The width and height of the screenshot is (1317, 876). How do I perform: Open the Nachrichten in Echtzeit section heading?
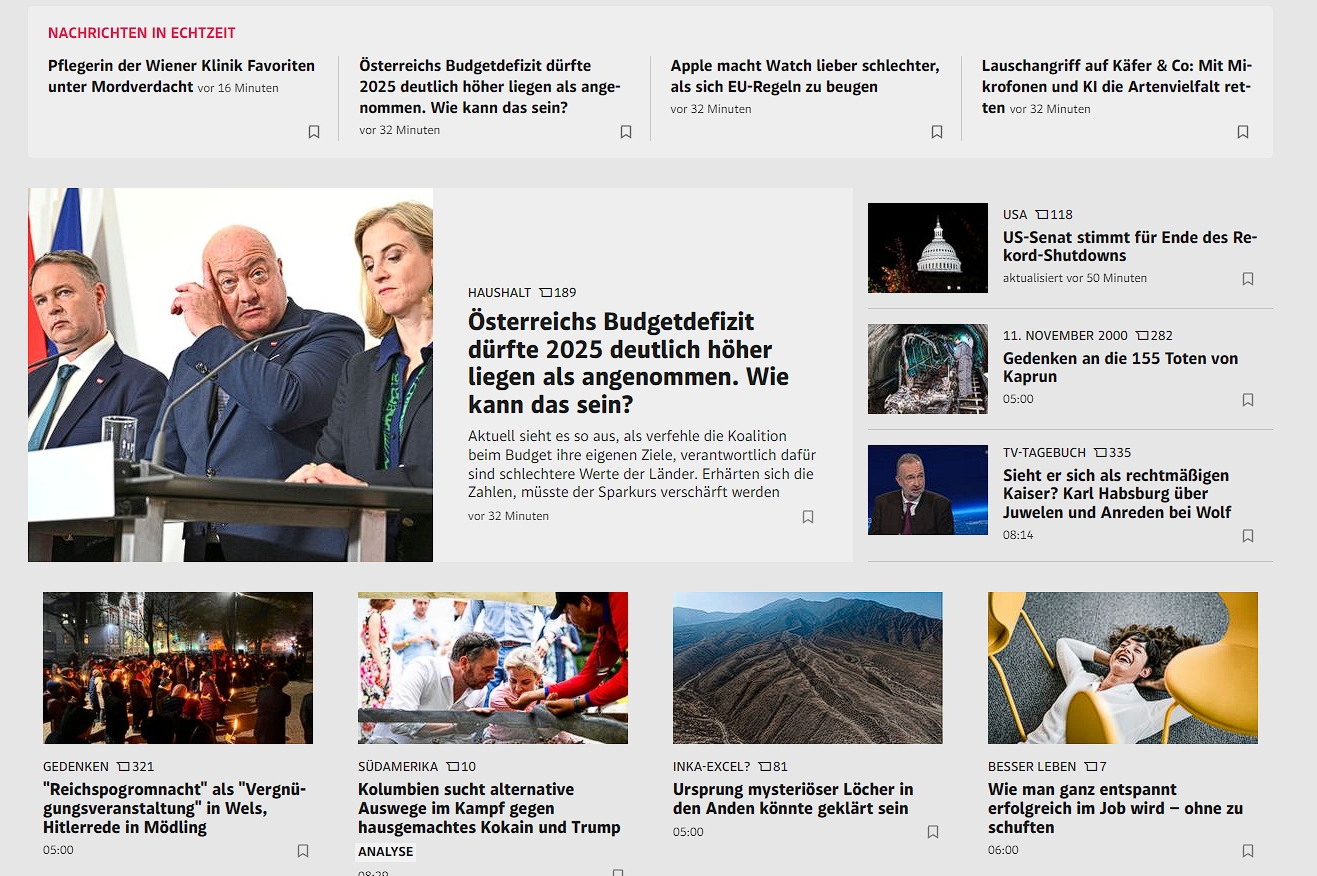pyautogui.click(x=142, y=33)
